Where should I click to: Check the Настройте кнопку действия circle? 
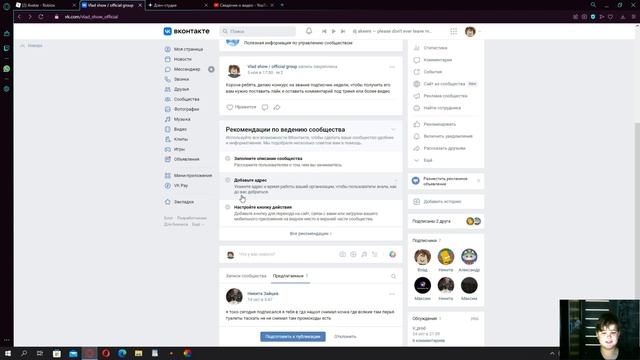(228, 207)
